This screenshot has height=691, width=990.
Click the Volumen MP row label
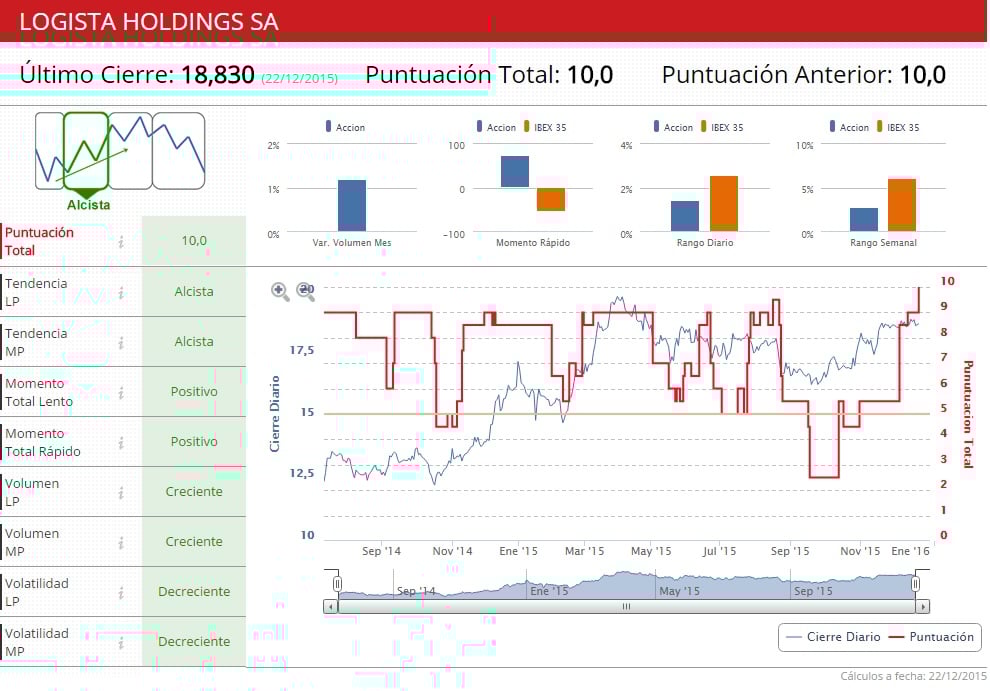pyautogui.click(x=32, y=542)
